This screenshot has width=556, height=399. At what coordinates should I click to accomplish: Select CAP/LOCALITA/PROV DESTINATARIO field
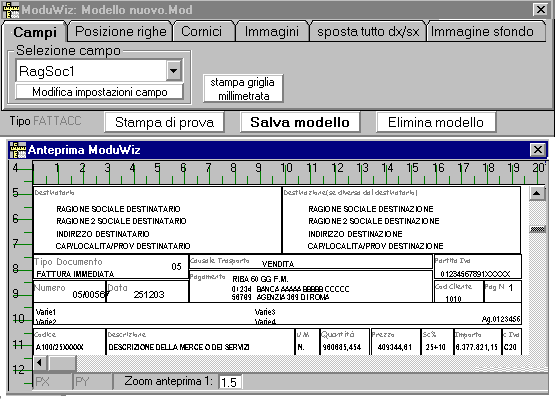pyautogui.click(x=123, y=246)
